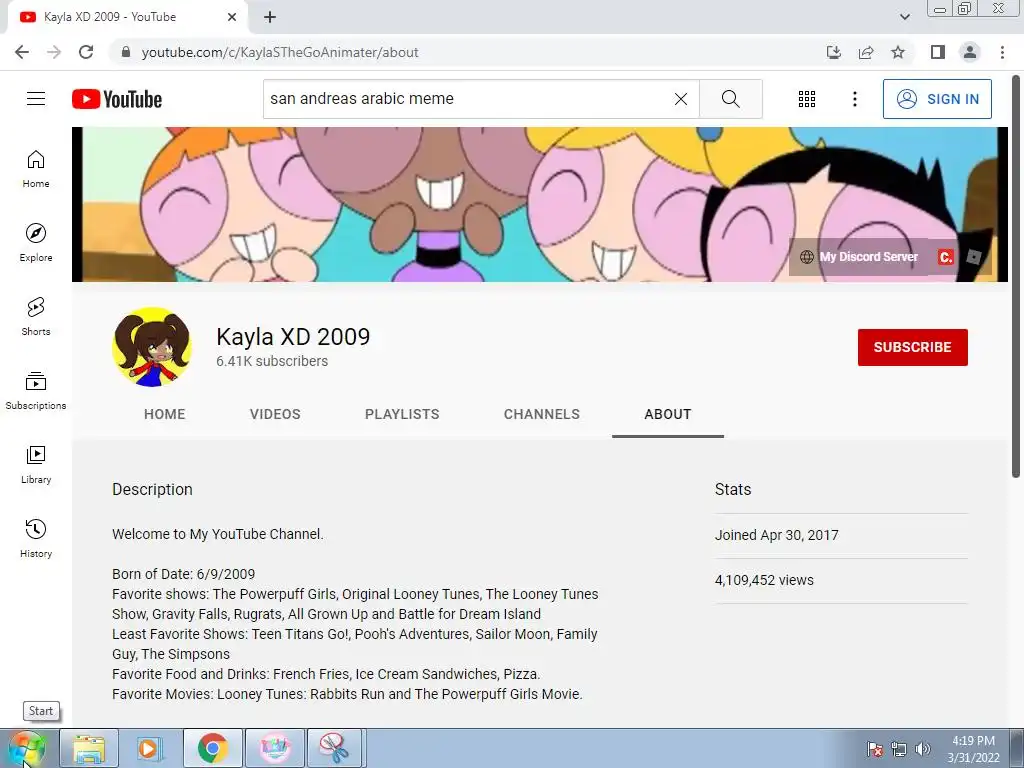Open the Windows Start button
Screen dimensions: 1024x768
(x=27, y=748)
